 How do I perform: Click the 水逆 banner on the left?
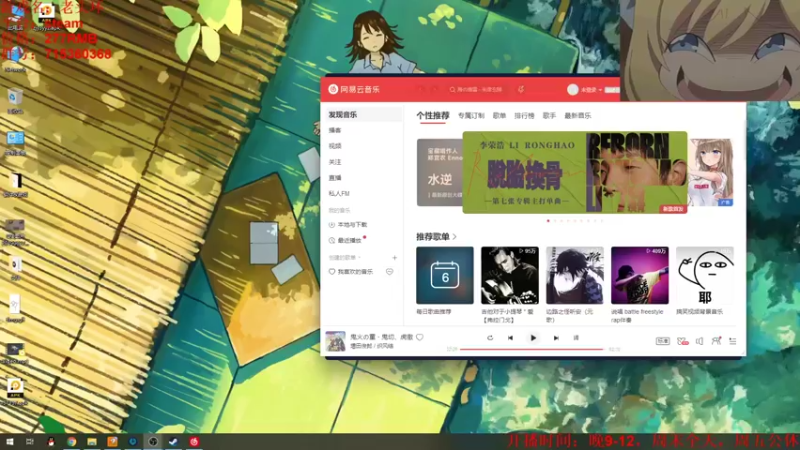439,172
